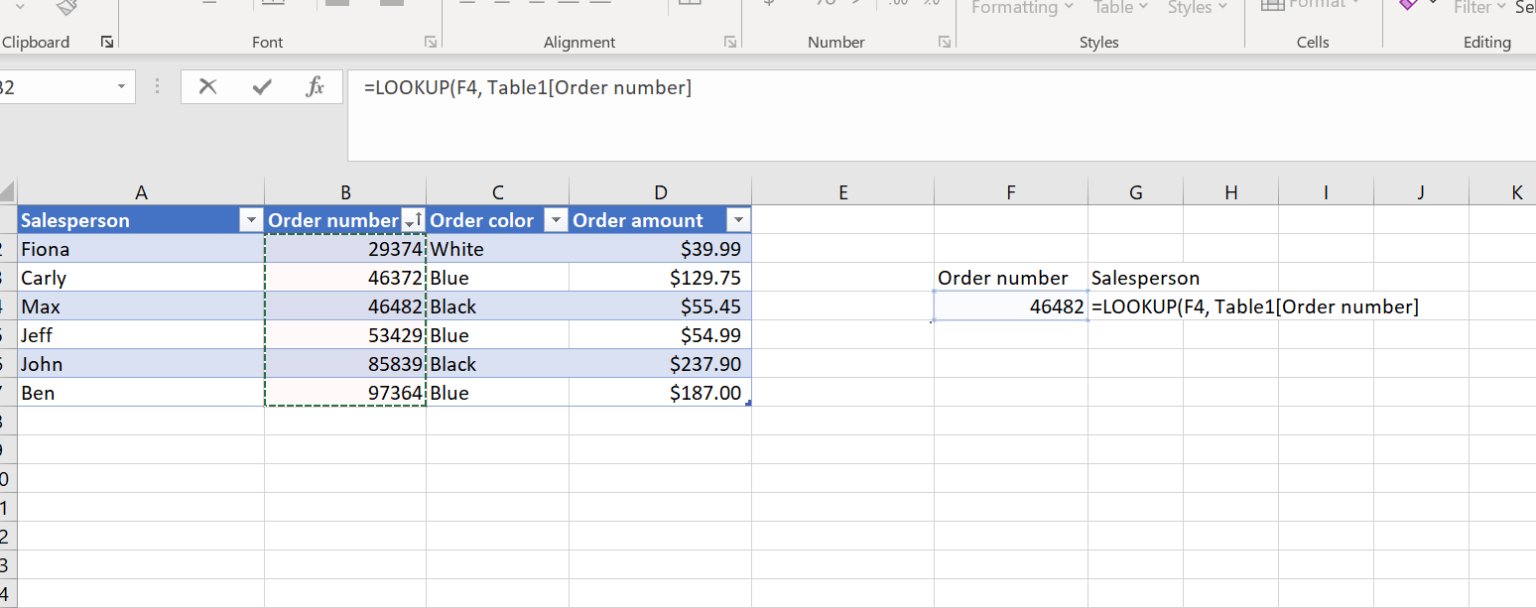
Task: Click the Format Painter icon
Action: click(65, 6)
